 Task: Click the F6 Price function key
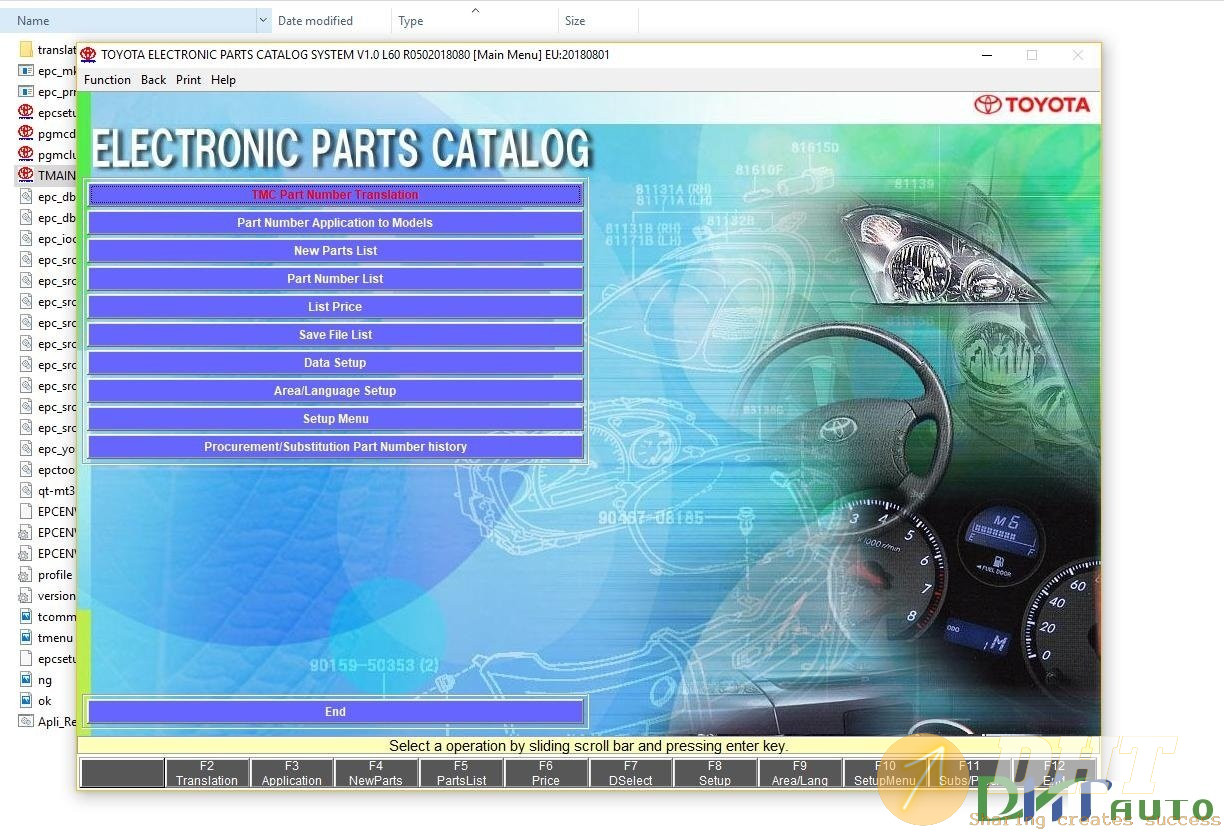pos(546,773)
